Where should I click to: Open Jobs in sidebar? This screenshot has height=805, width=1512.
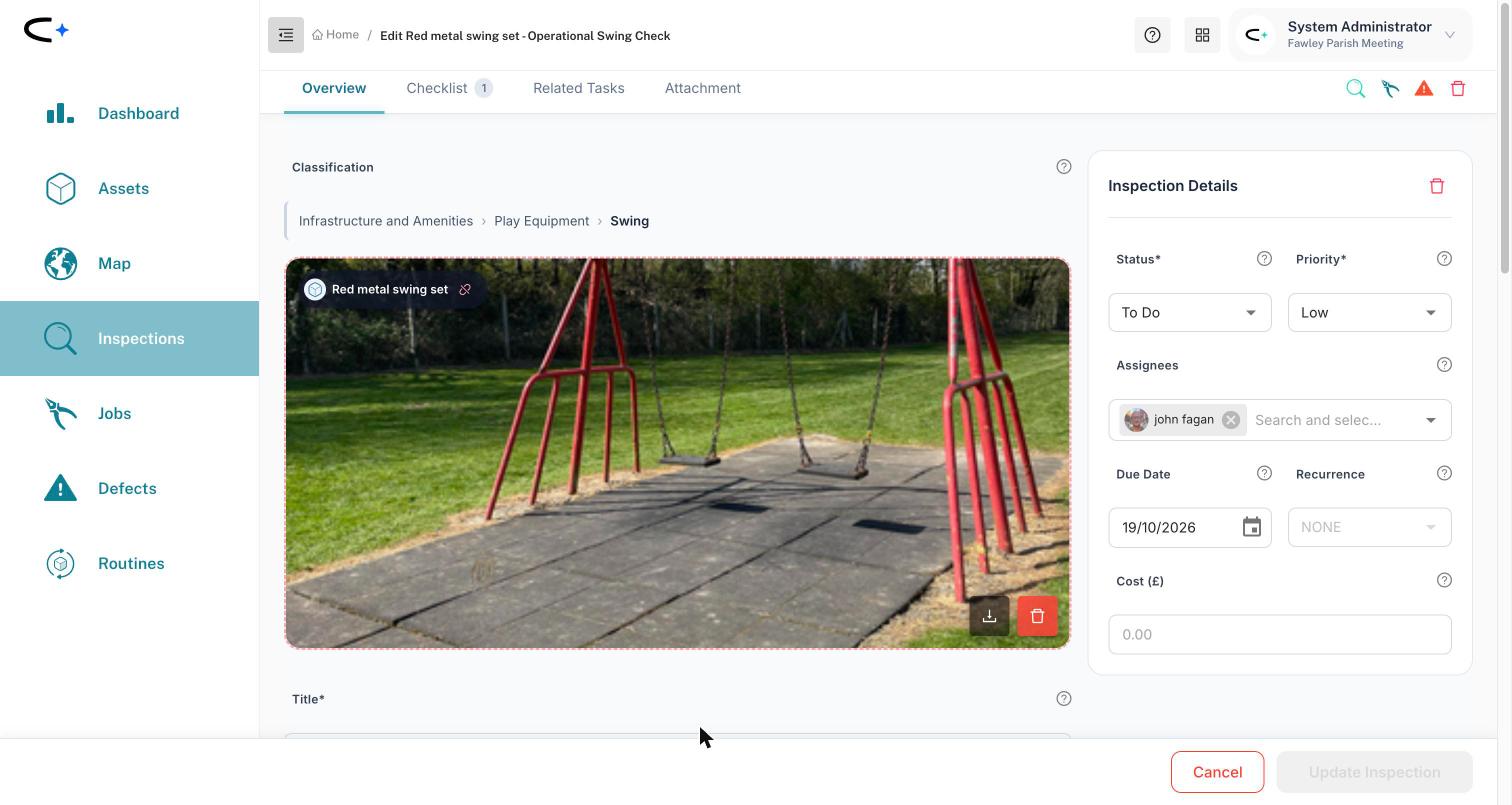(x=129, y=414)
